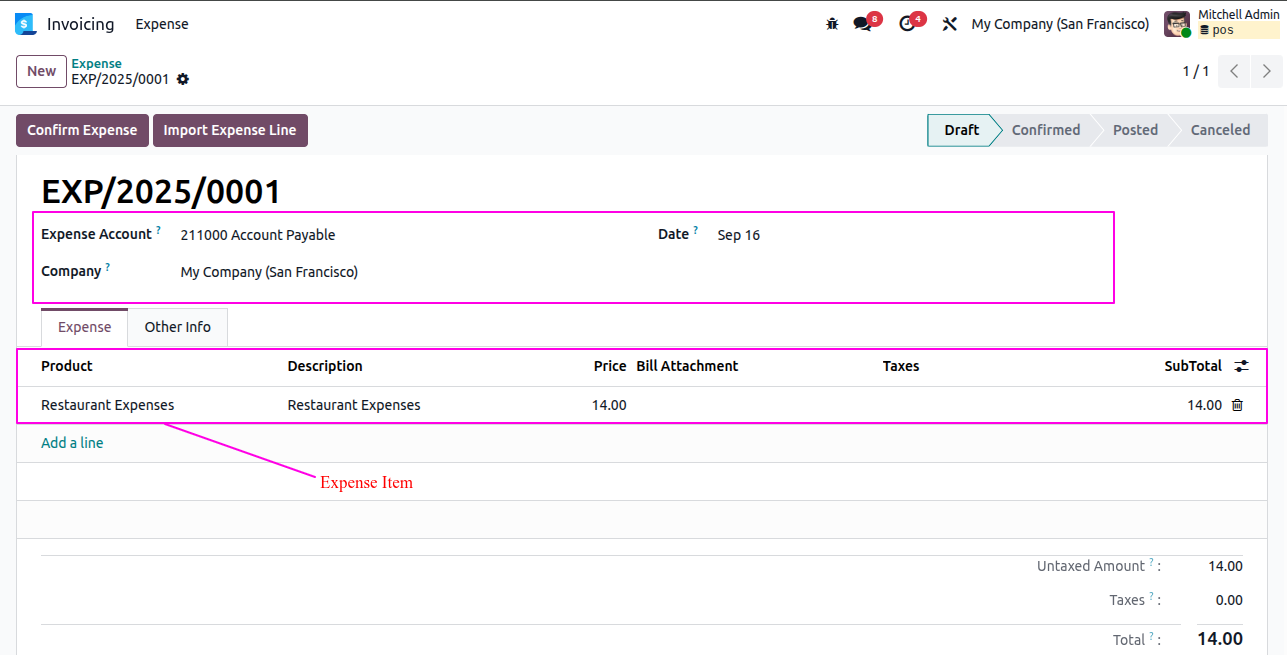Screen dimensions: 1287x655
Task: Click the Date field showing Sep 16
Action: pyautogui.click(x=739, y=235)
